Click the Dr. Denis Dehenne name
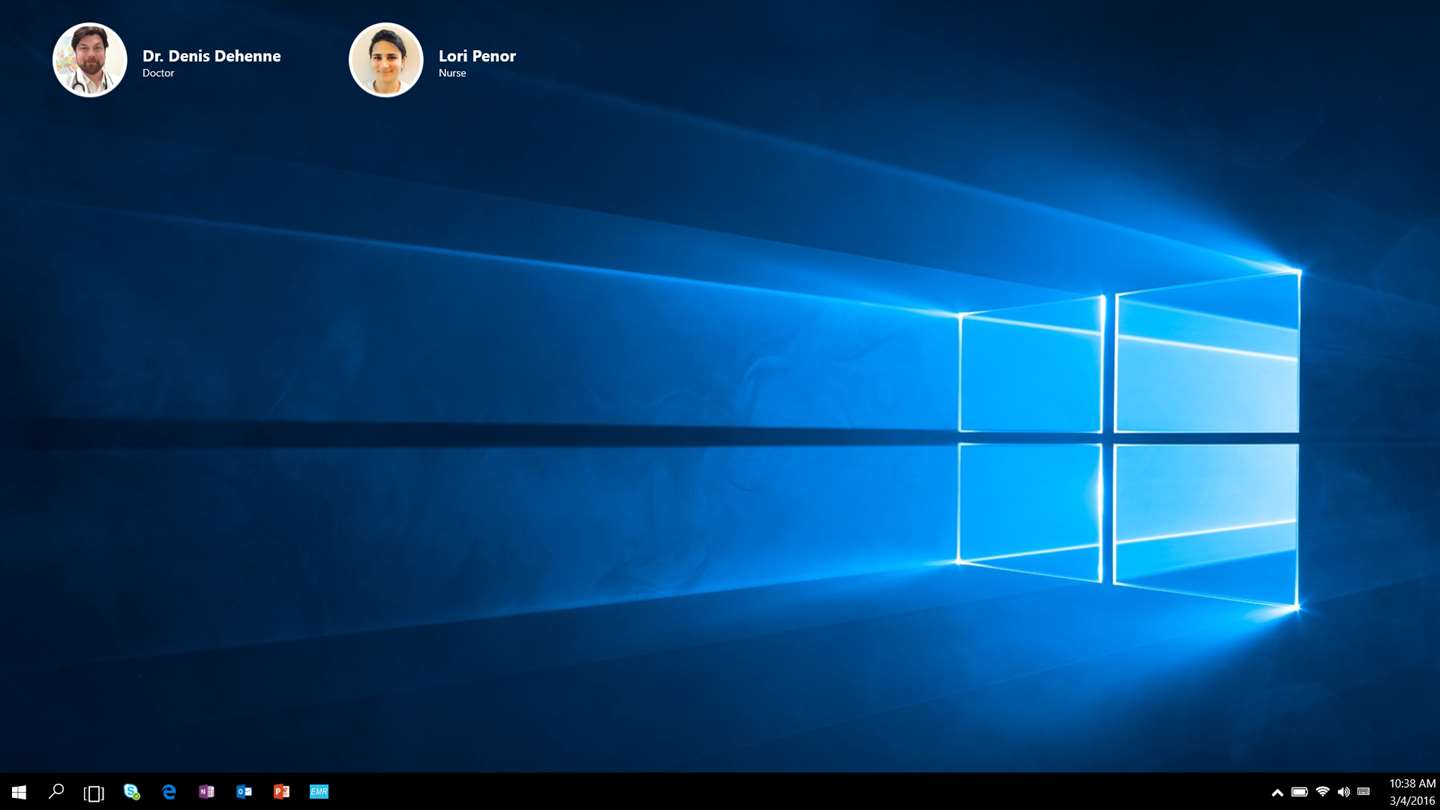Viewport: 1440px width, 810px height. tap(211, 56)
